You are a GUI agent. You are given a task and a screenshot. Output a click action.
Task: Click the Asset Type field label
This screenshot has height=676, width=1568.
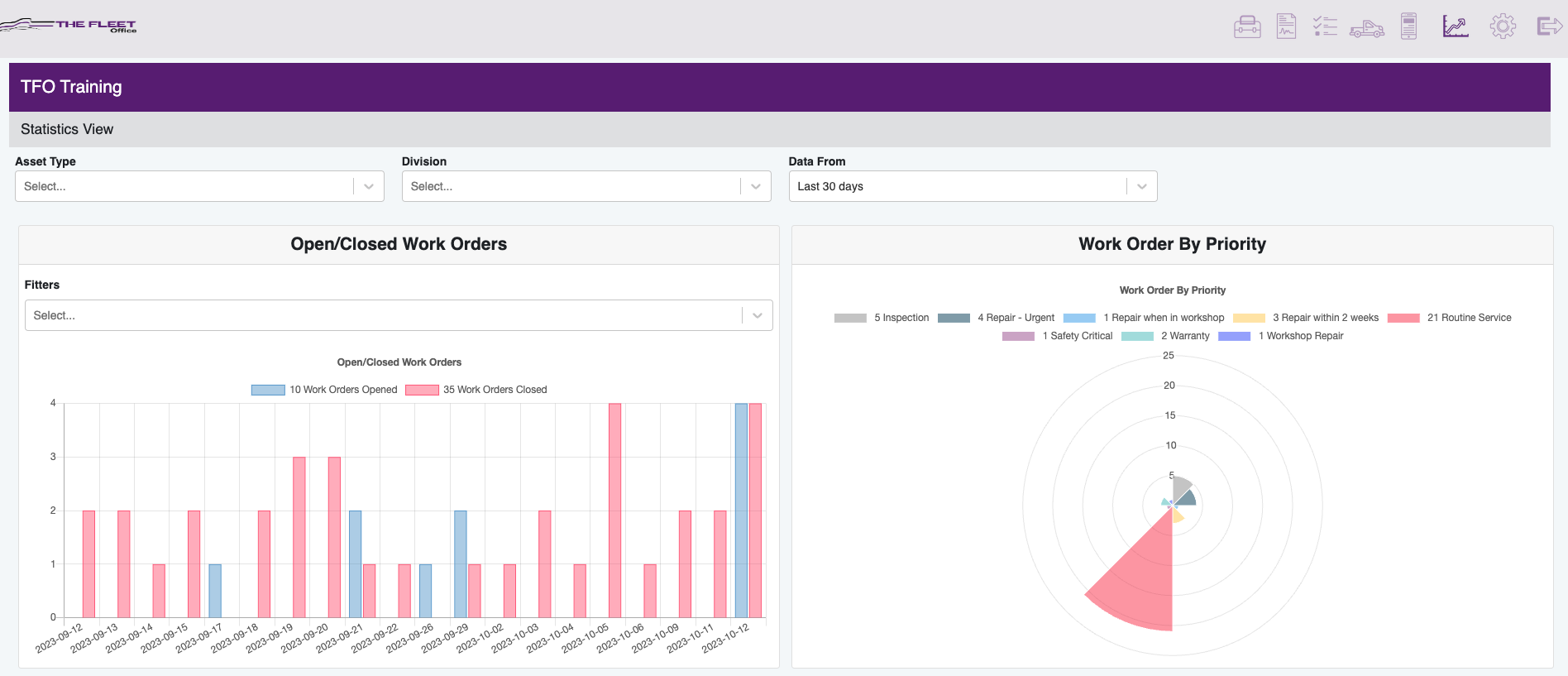click(45, 161)
